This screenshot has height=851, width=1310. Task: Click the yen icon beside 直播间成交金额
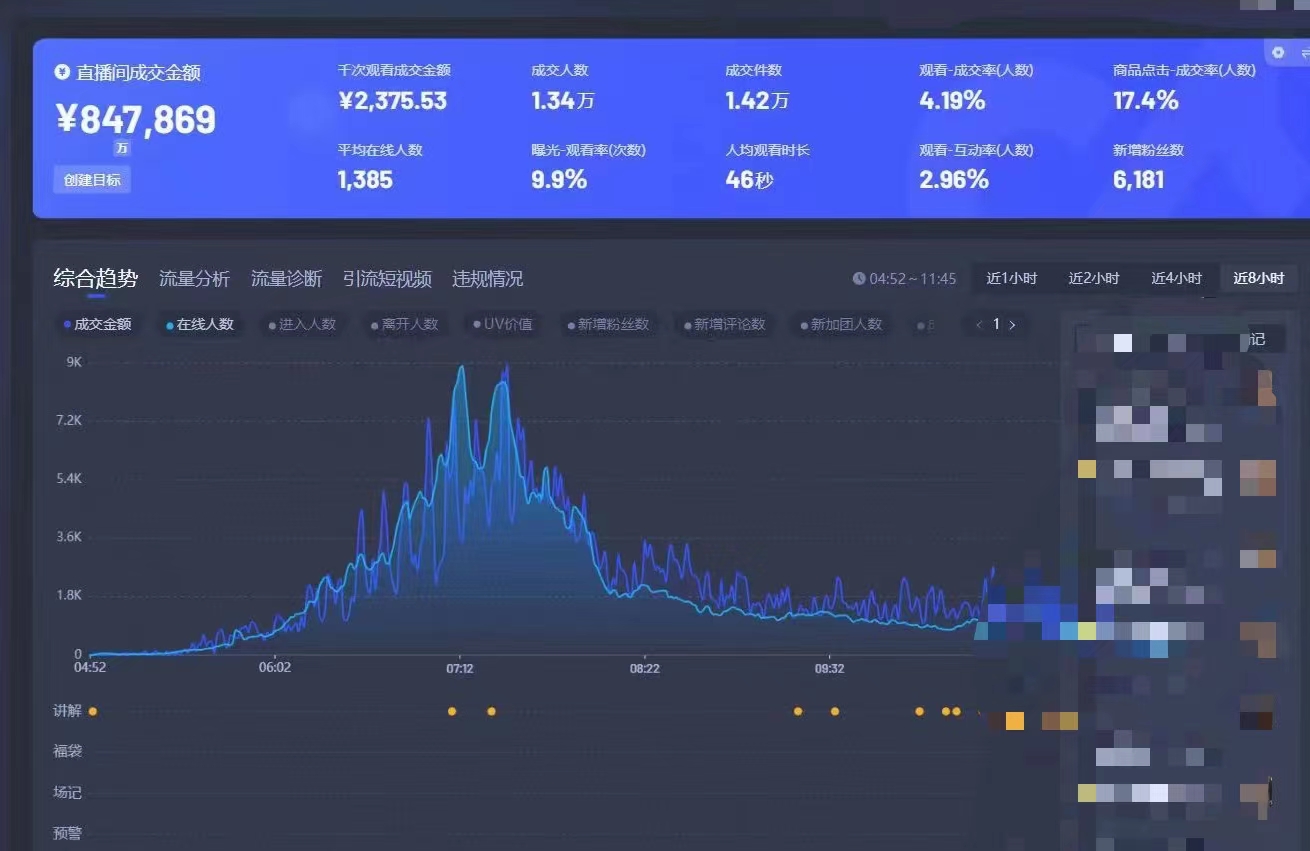click(x=62, y=72)
